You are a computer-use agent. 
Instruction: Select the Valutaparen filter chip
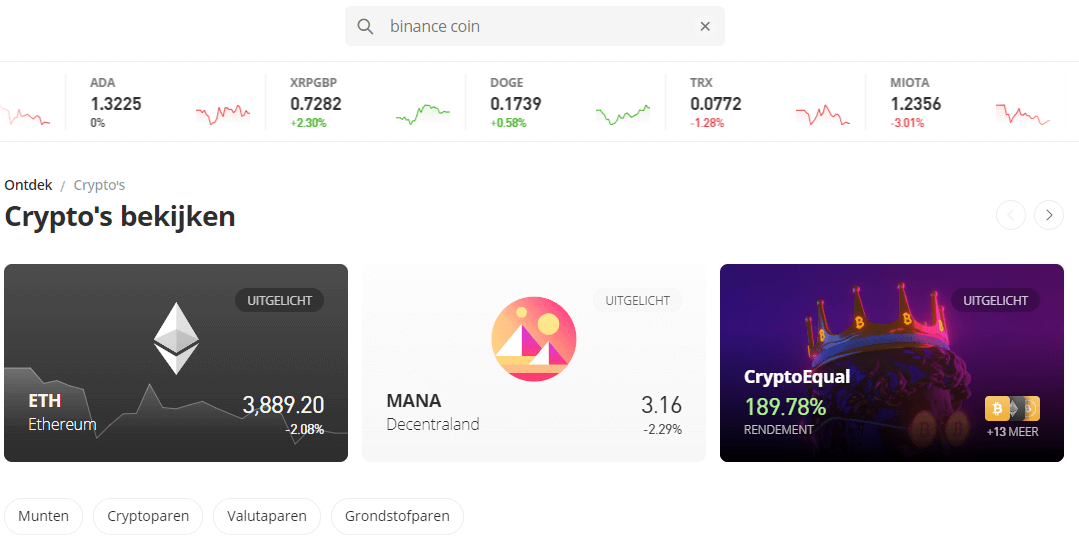(x=267, y=516)
